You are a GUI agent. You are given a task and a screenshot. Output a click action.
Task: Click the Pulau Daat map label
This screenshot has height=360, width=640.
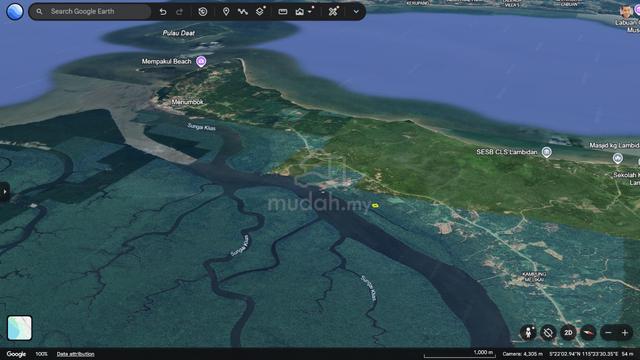point(179,33)
